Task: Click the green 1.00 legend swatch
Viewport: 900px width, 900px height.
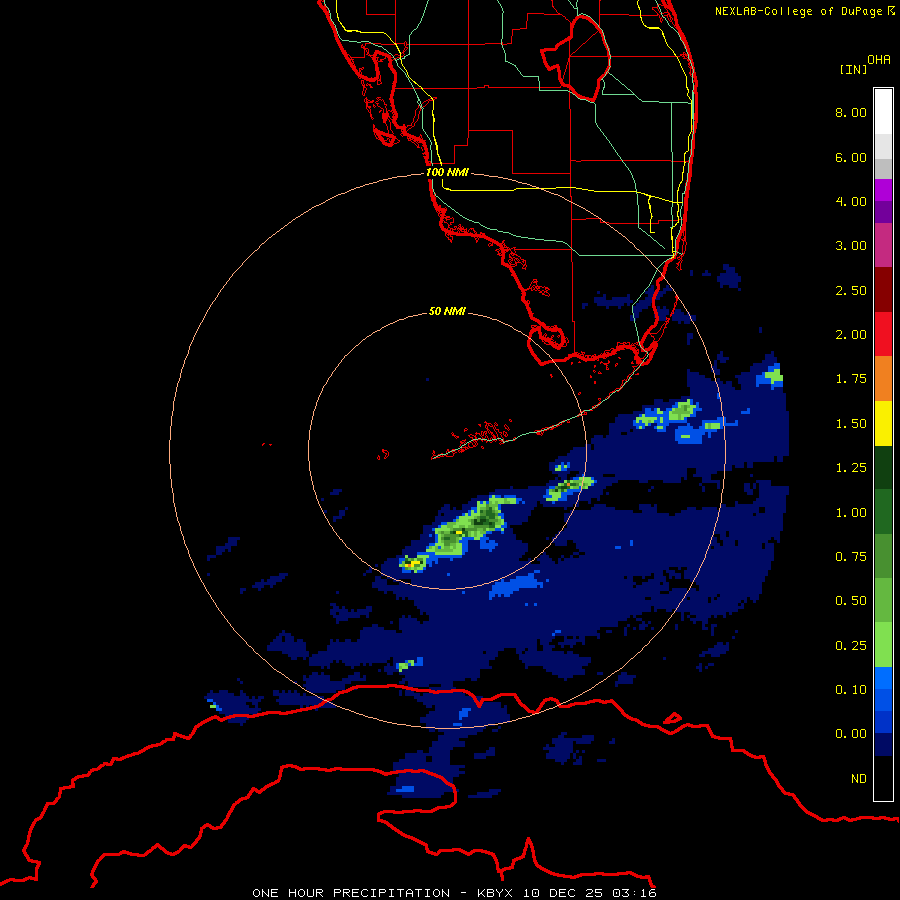Action: point(883,512)
